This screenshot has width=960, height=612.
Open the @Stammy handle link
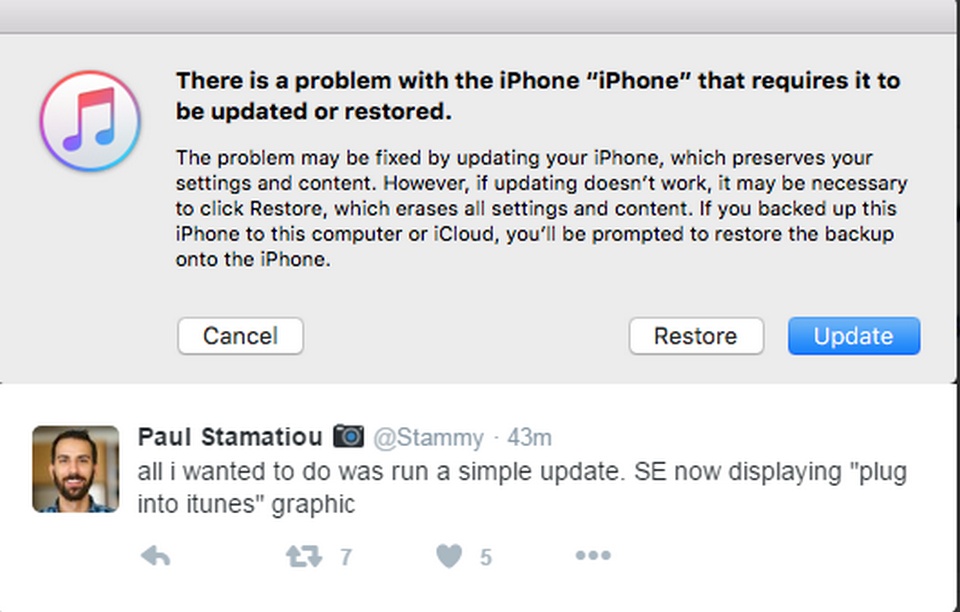click(428, 438)
